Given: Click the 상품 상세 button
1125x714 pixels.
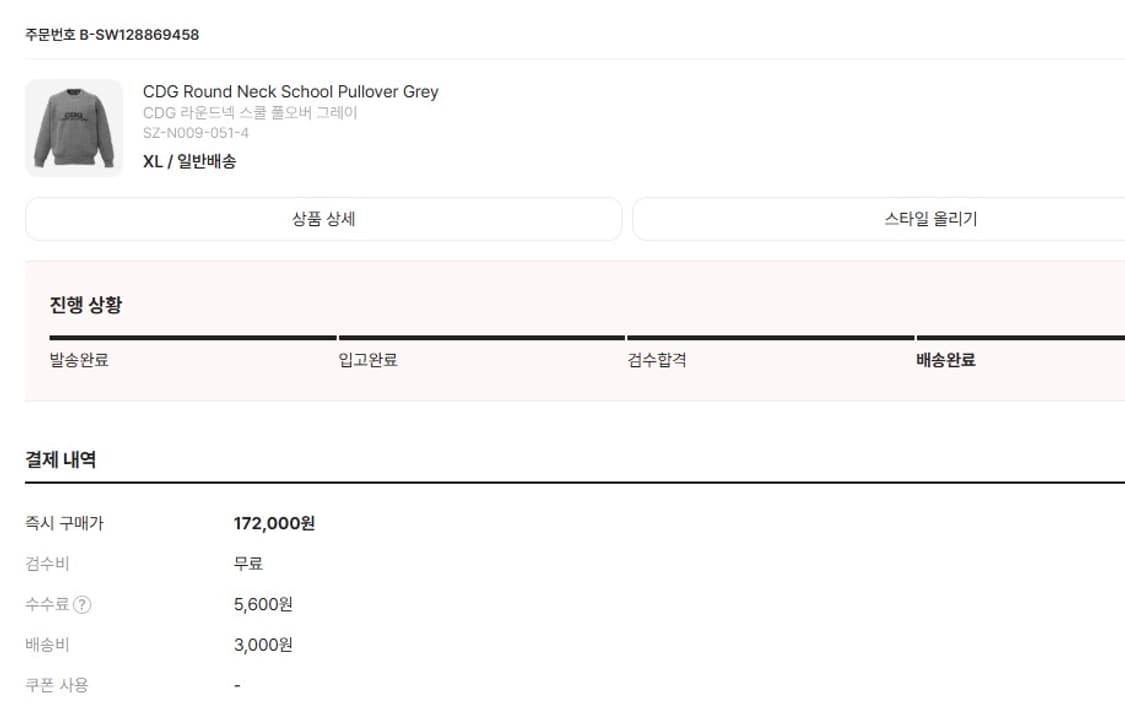Looking at the screenshot, I should coord(323,219).
